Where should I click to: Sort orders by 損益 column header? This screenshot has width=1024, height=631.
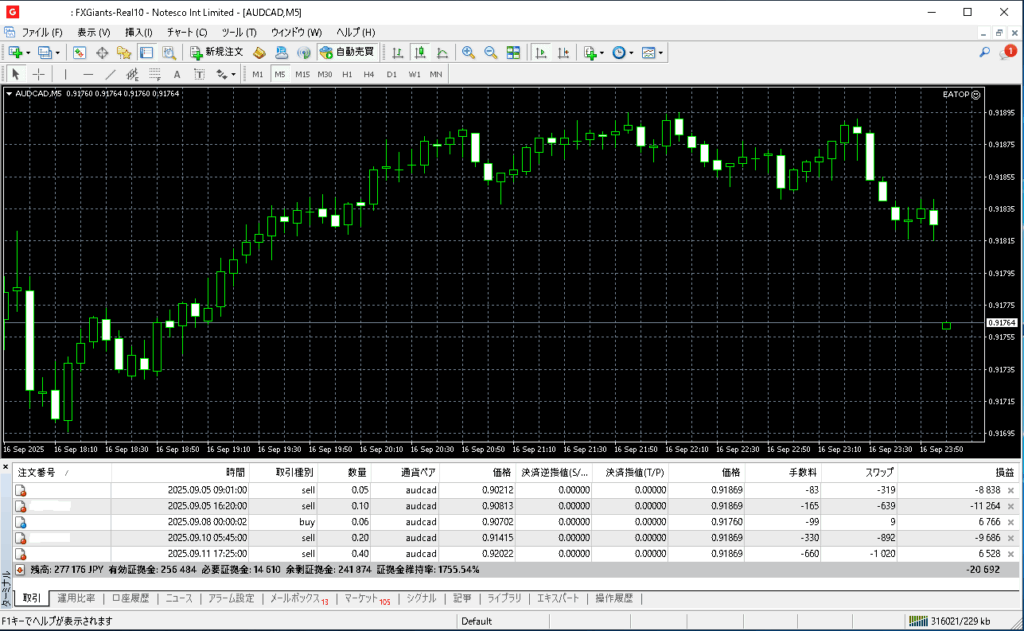tap(1003, 472)
